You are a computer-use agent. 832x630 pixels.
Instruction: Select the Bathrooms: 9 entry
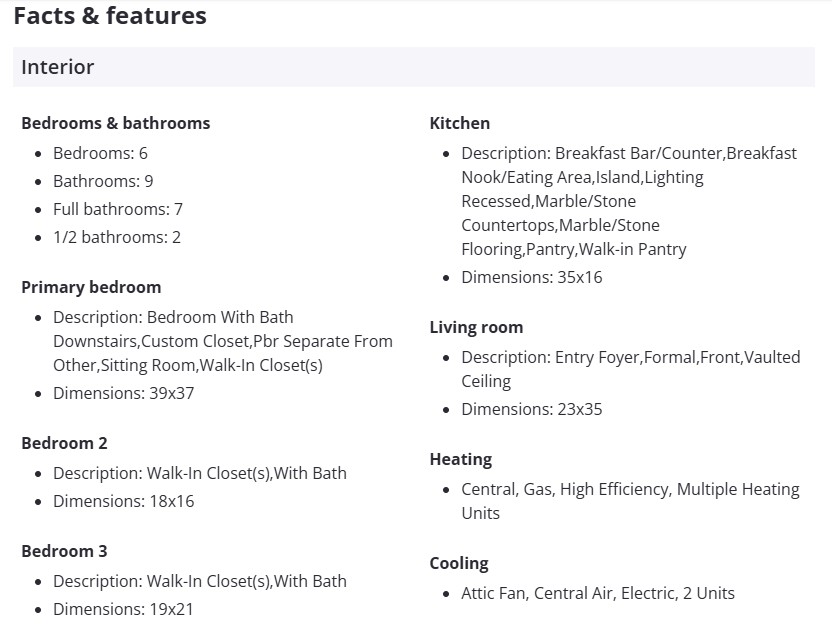click(103, 181)
